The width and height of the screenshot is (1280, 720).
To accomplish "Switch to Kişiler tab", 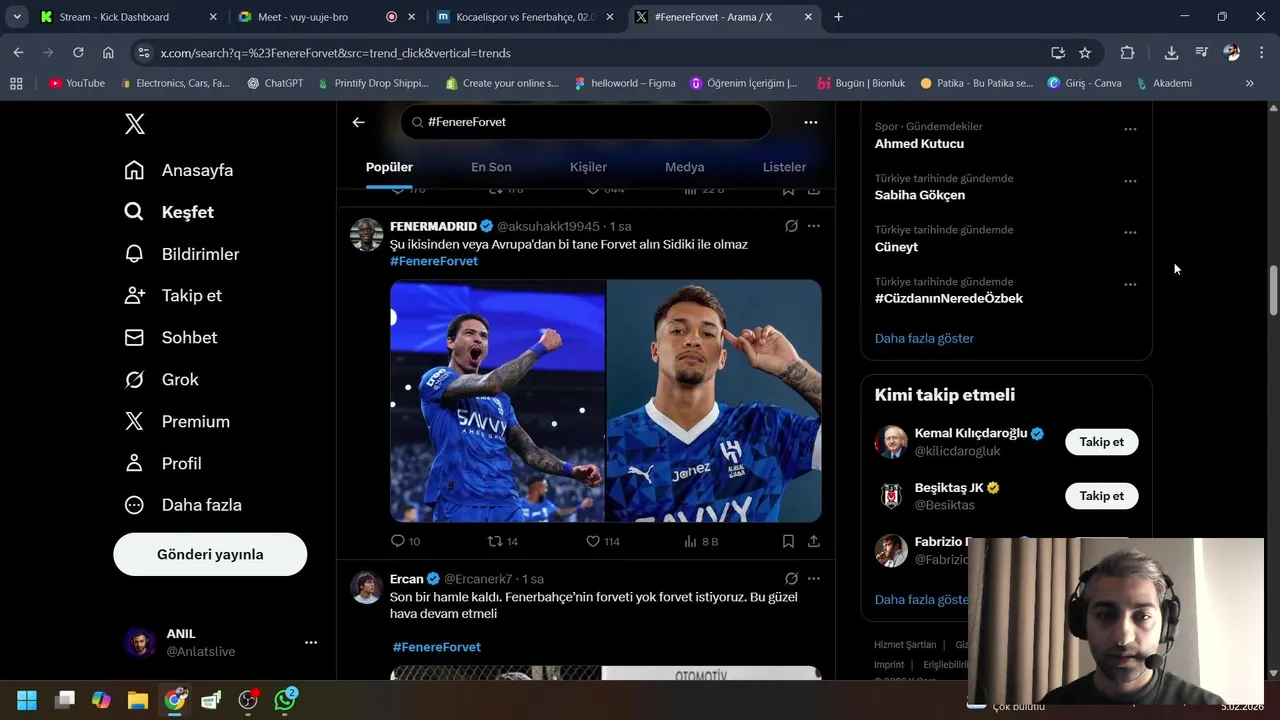I will coord(588,167).
